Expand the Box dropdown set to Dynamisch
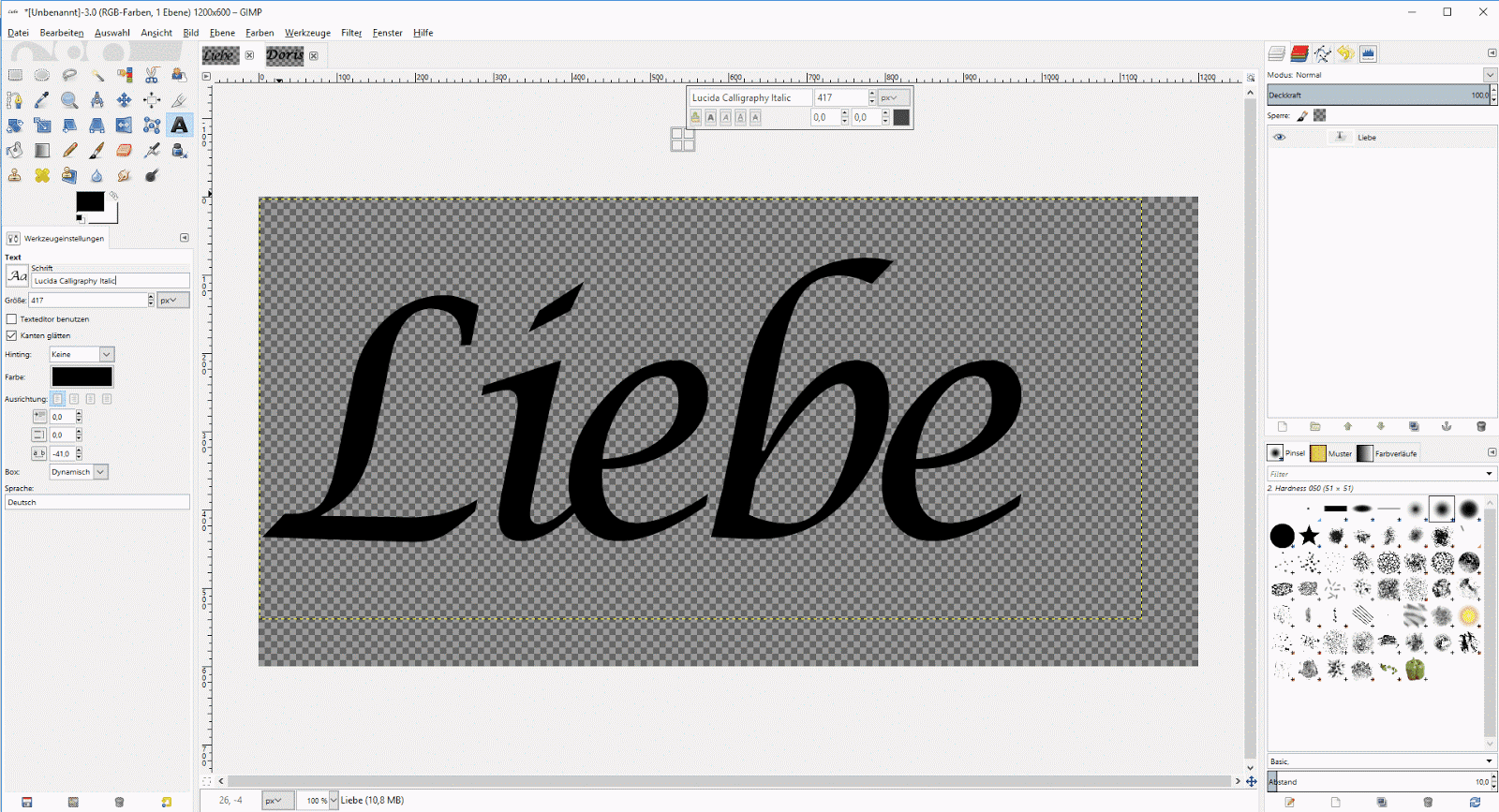1499x812 pixels. click(x=100, y=472)
